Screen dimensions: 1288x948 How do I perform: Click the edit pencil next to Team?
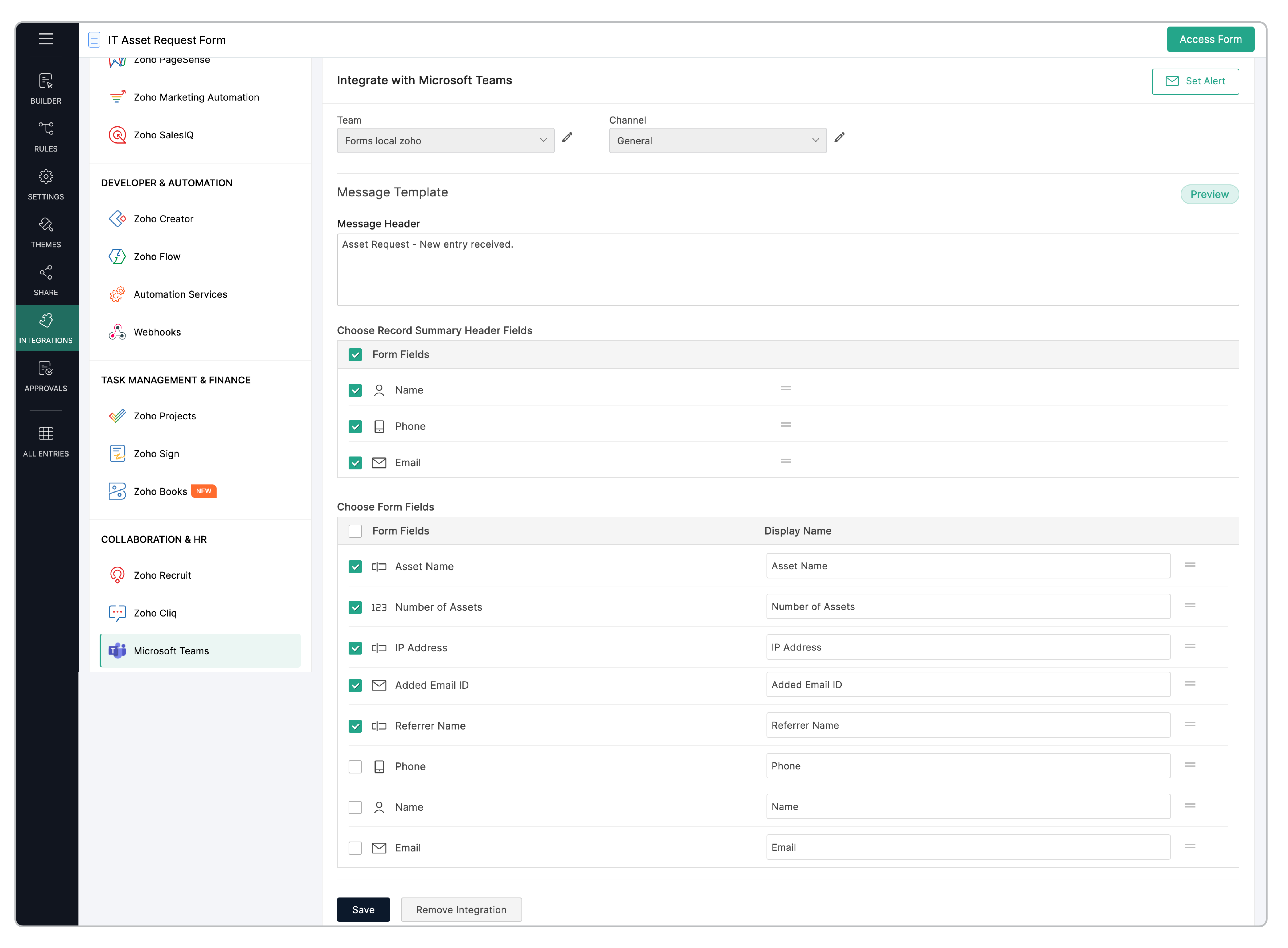tap(567, 138)
